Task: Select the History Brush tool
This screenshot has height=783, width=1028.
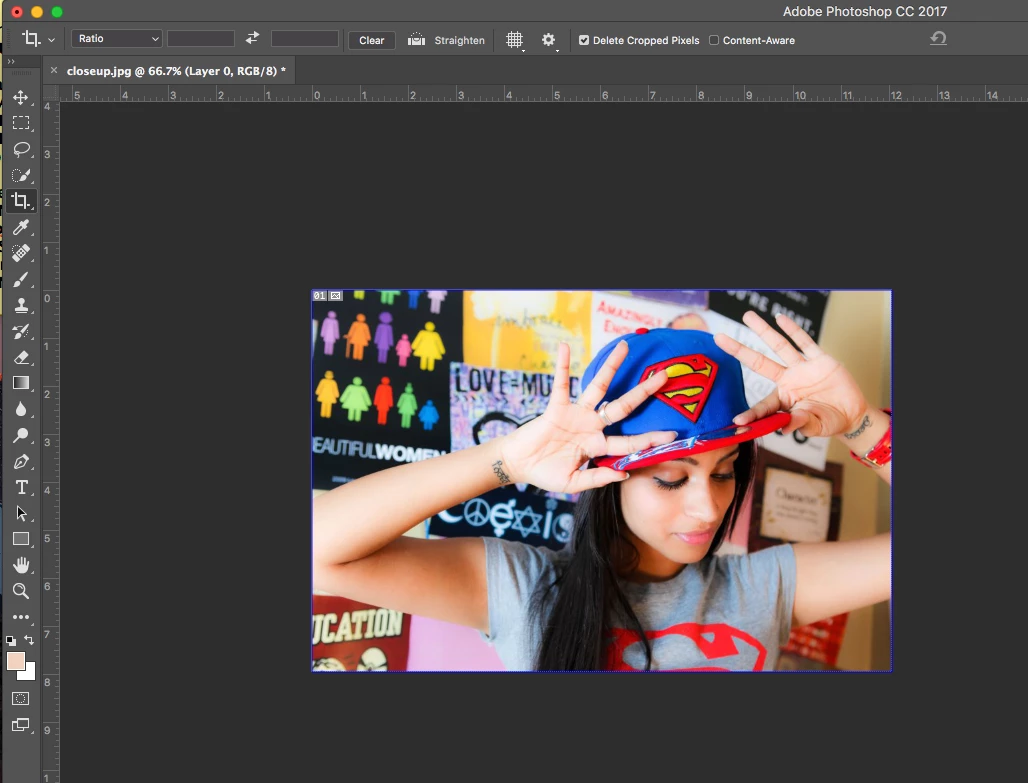Action: pos(20,331)
